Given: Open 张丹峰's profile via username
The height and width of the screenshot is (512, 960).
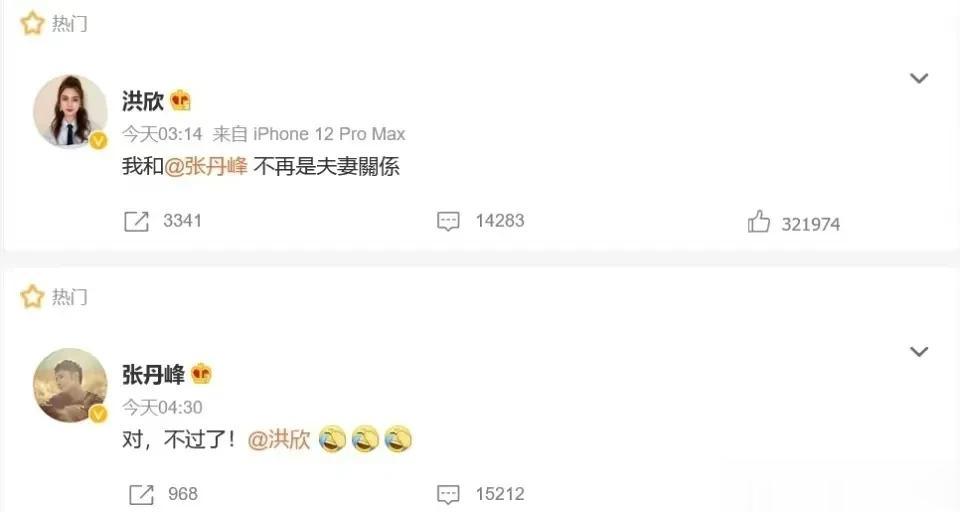Looking at the screenshot, I should (153, 374).
